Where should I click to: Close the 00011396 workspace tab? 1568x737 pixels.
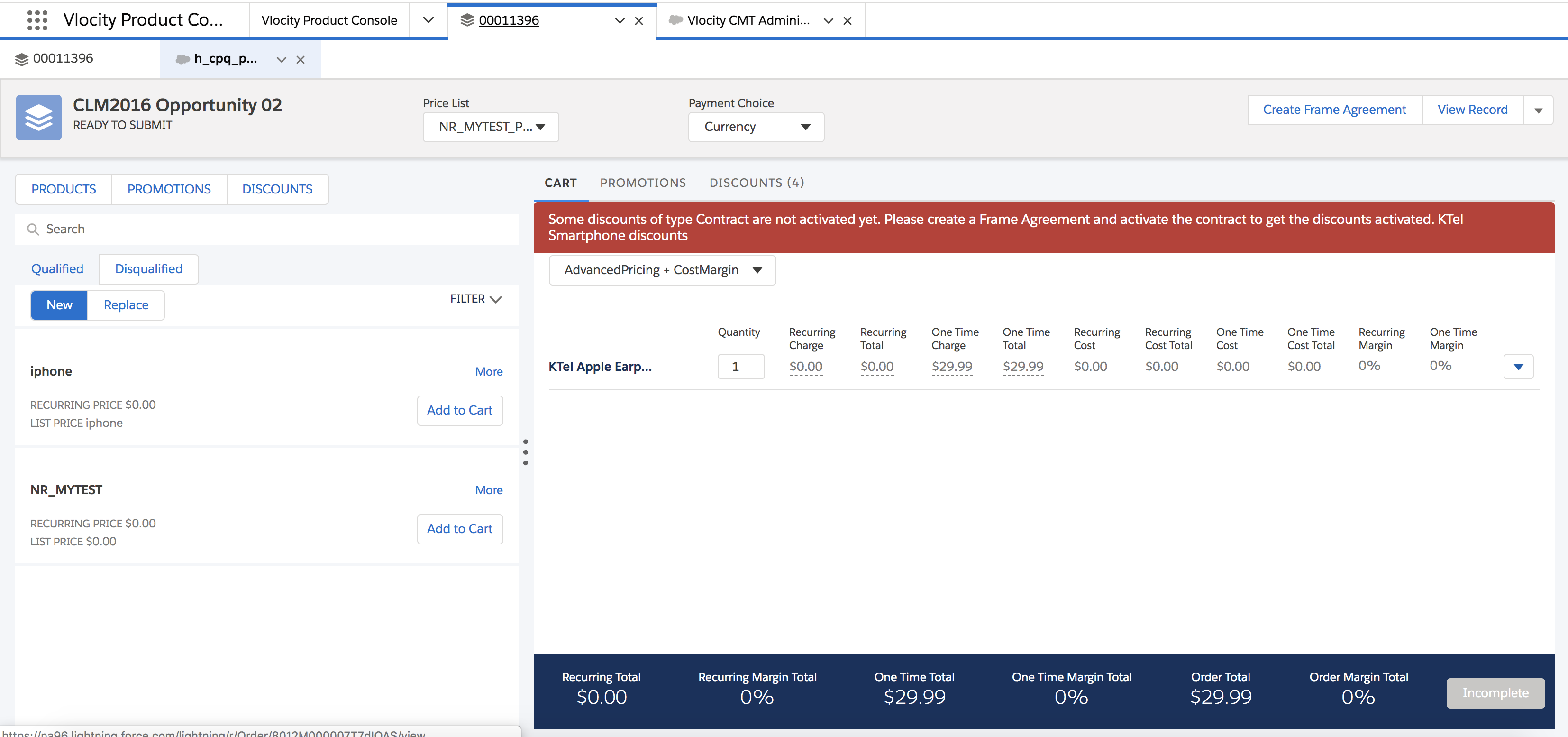point(639,21)
